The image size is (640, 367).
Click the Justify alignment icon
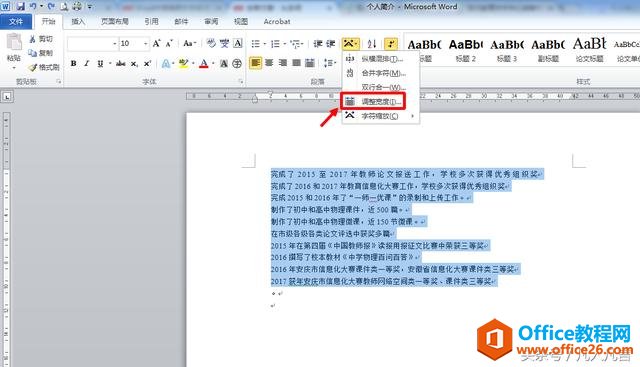[x=296, y=63]
